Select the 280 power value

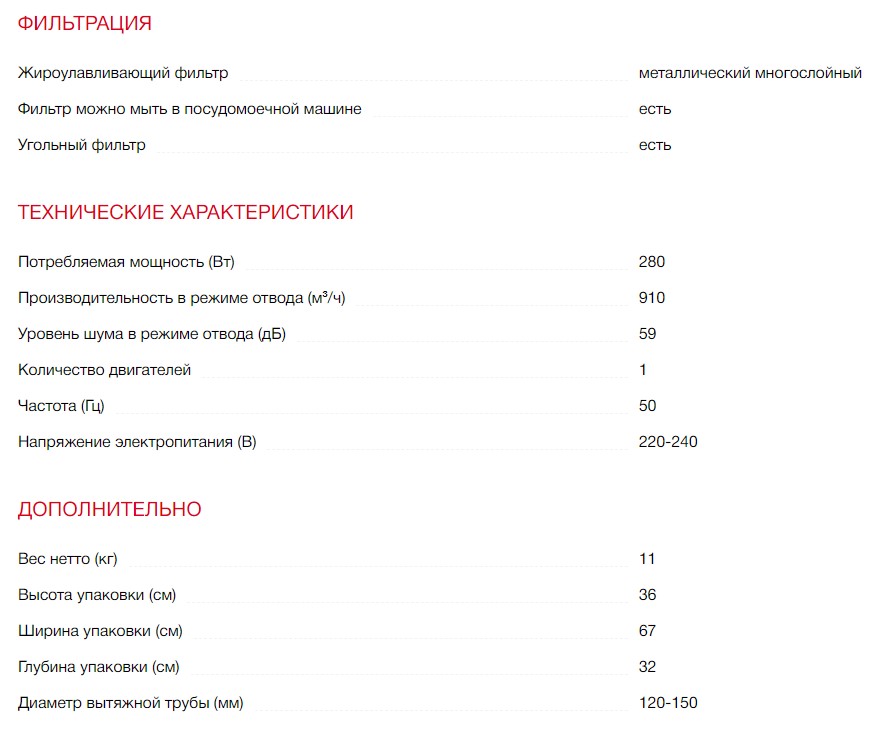coord(652,262)
